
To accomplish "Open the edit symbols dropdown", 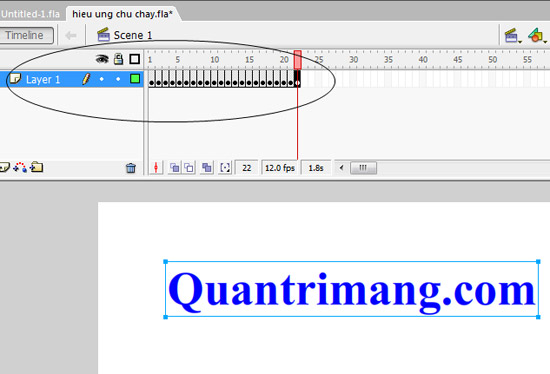I will tap(537, 36).
